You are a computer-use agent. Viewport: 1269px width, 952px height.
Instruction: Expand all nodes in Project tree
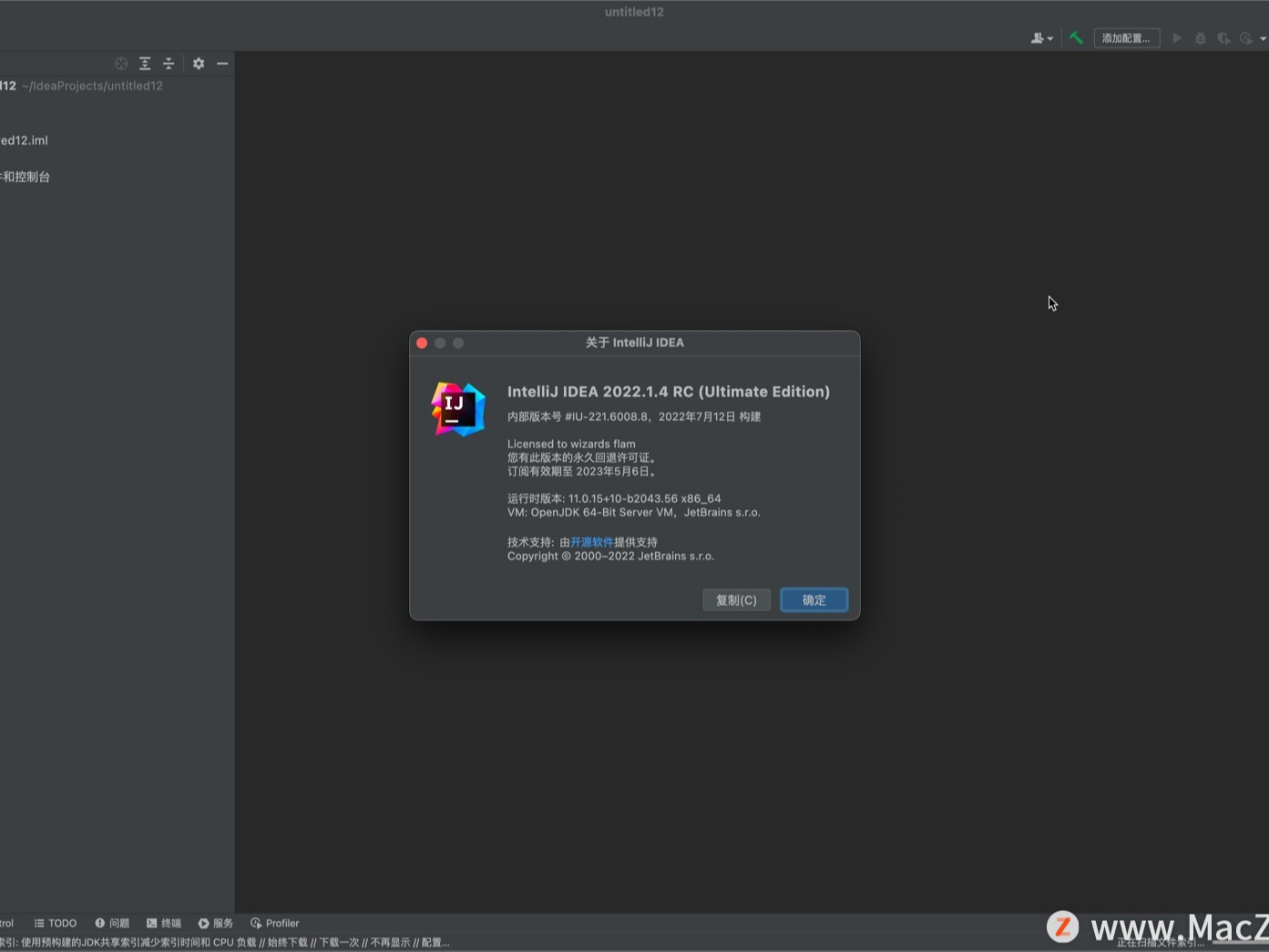pos(145,63)
